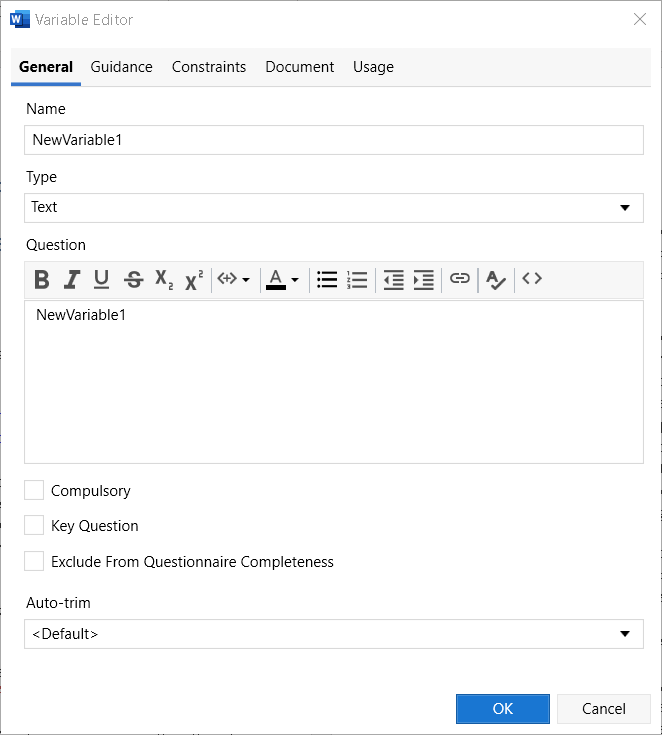Screen dimensions: 662x735
Task: Click the Cancel button
Action: tap(604, 709)
